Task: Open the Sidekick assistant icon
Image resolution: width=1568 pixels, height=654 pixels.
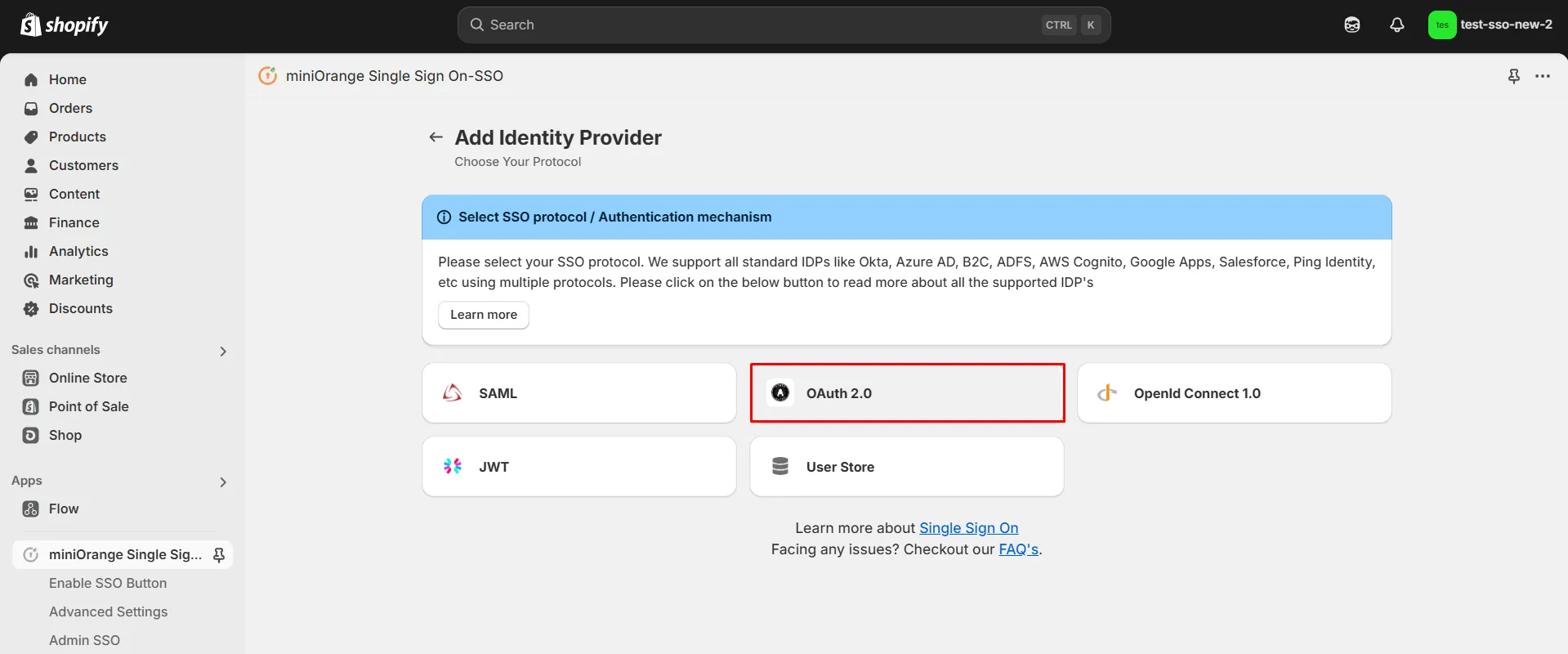Action: pos(1352,25)
